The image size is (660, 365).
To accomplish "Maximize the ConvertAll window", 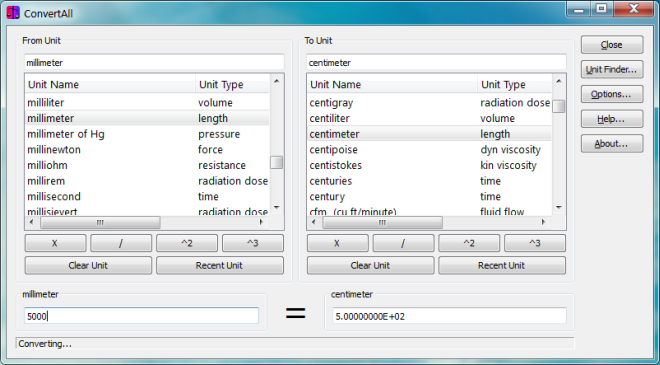I will [x=601, y=9].
